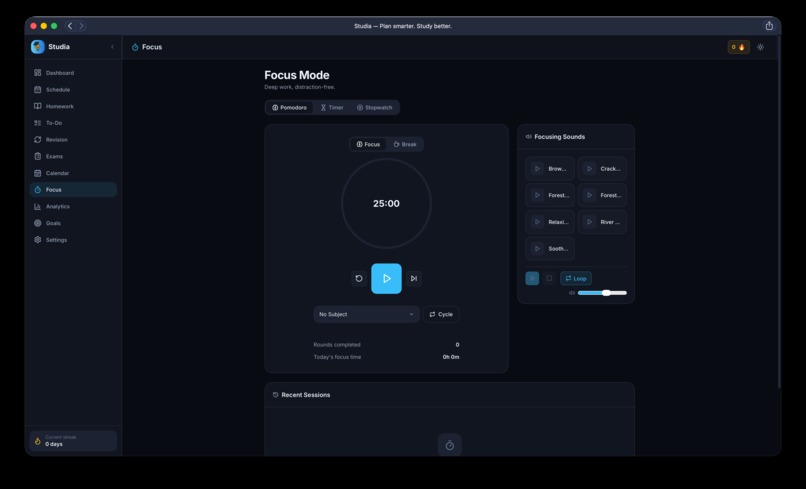Switch to the Pomodoro mode tab
This screenshot has width=806, height=489.
click(x=289, y=107)
